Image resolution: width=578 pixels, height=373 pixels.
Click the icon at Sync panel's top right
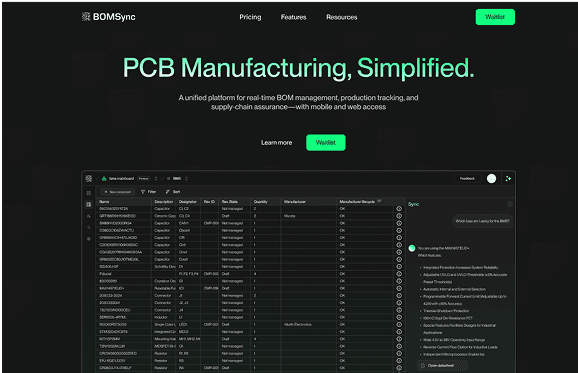point(510,204)
